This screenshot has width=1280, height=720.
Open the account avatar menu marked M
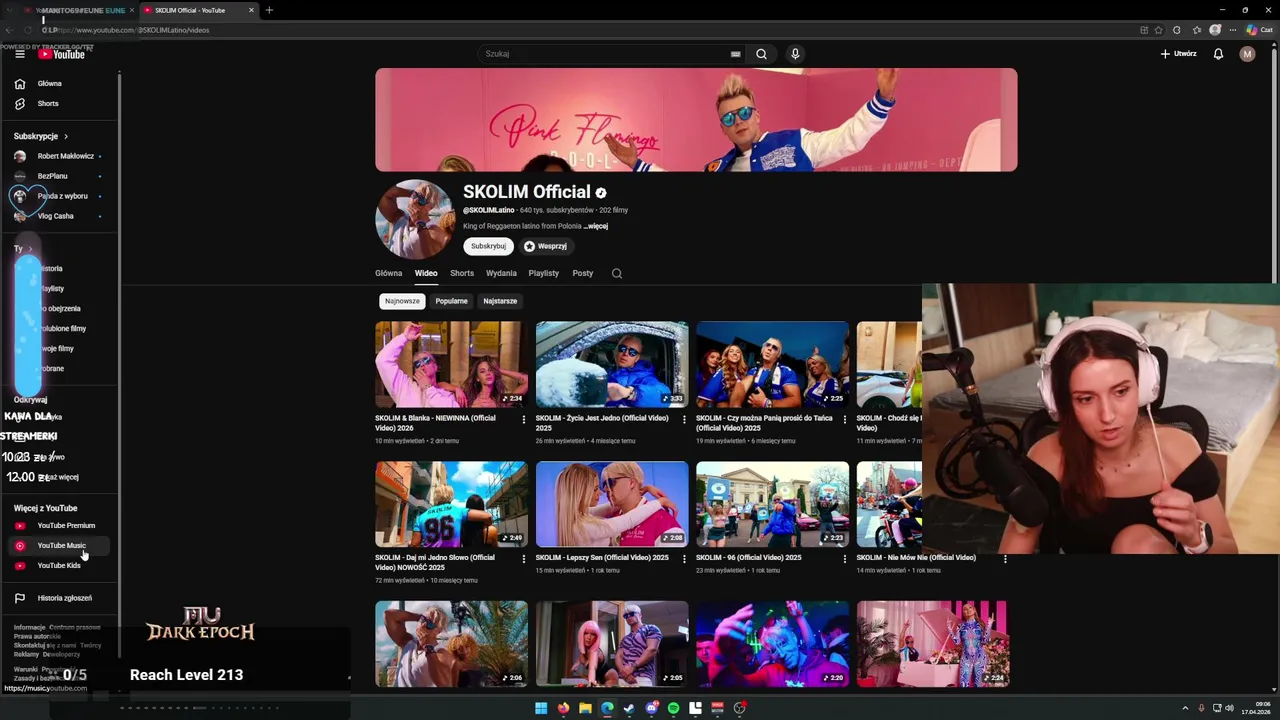click(x=1247, y=54)
